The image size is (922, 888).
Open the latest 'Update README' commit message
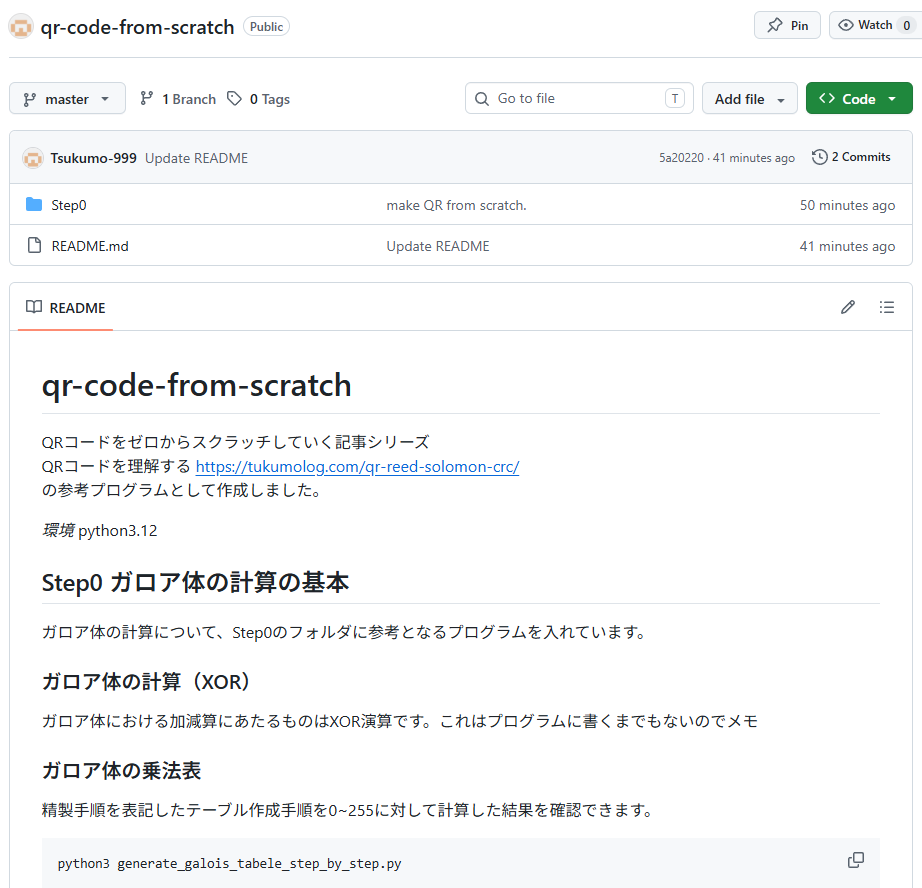pyautogui.click(x=196, y=158)
